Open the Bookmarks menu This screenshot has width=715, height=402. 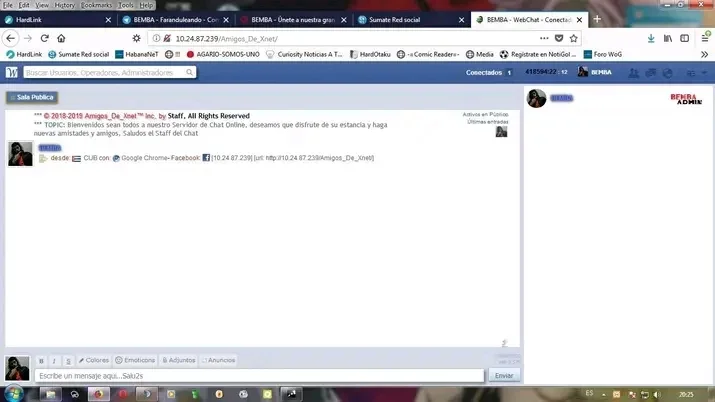point(96,5)
